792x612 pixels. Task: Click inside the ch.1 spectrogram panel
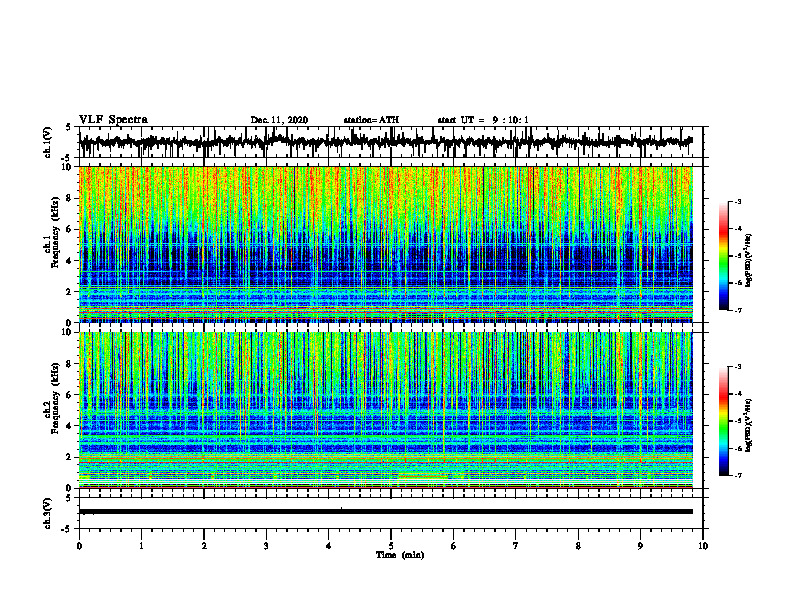point(386,244)
